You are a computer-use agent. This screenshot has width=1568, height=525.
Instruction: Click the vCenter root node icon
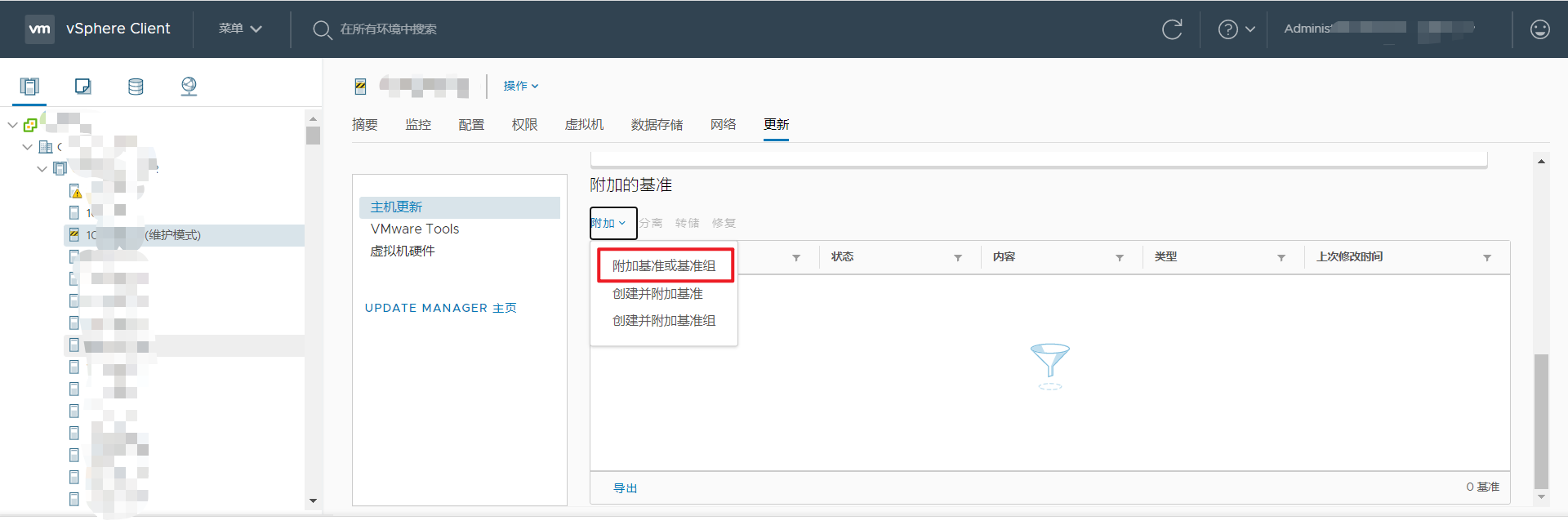pyautogui.click(x=30, y=125)
